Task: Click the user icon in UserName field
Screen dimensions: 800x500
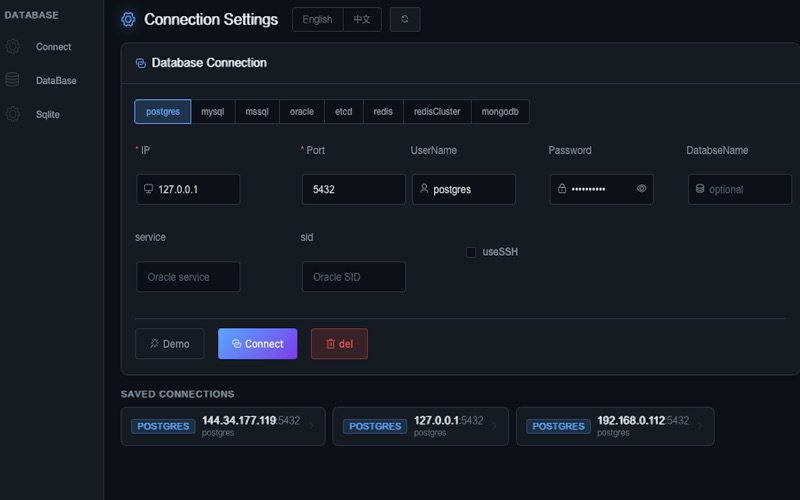Action: 424,188
